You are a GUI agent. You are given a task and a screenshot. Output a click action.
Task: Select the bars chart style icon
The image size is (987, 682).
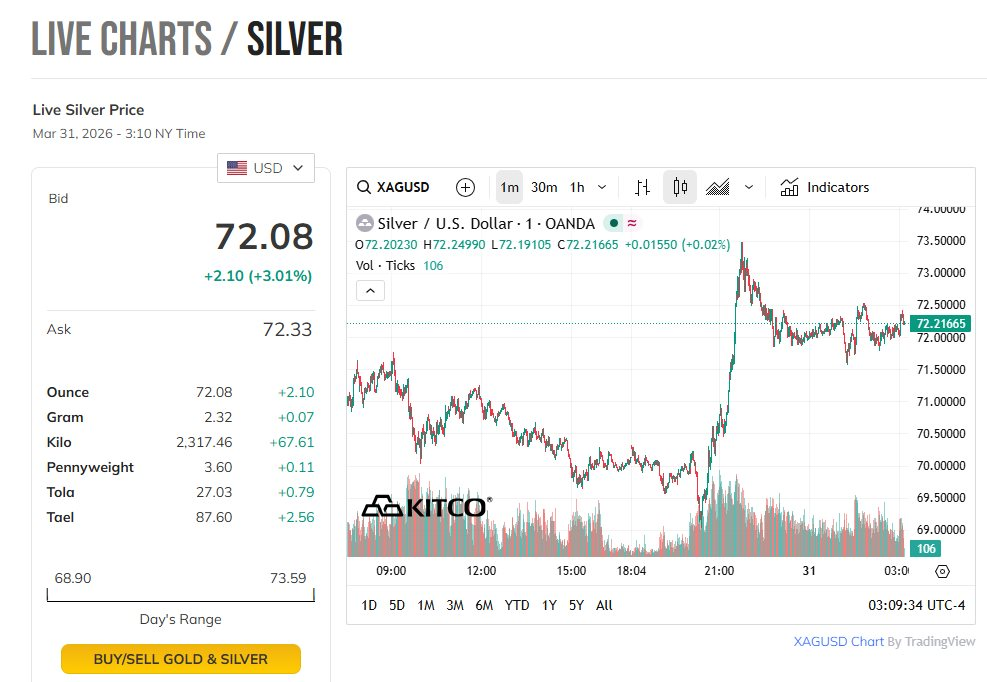coord(643,187)
